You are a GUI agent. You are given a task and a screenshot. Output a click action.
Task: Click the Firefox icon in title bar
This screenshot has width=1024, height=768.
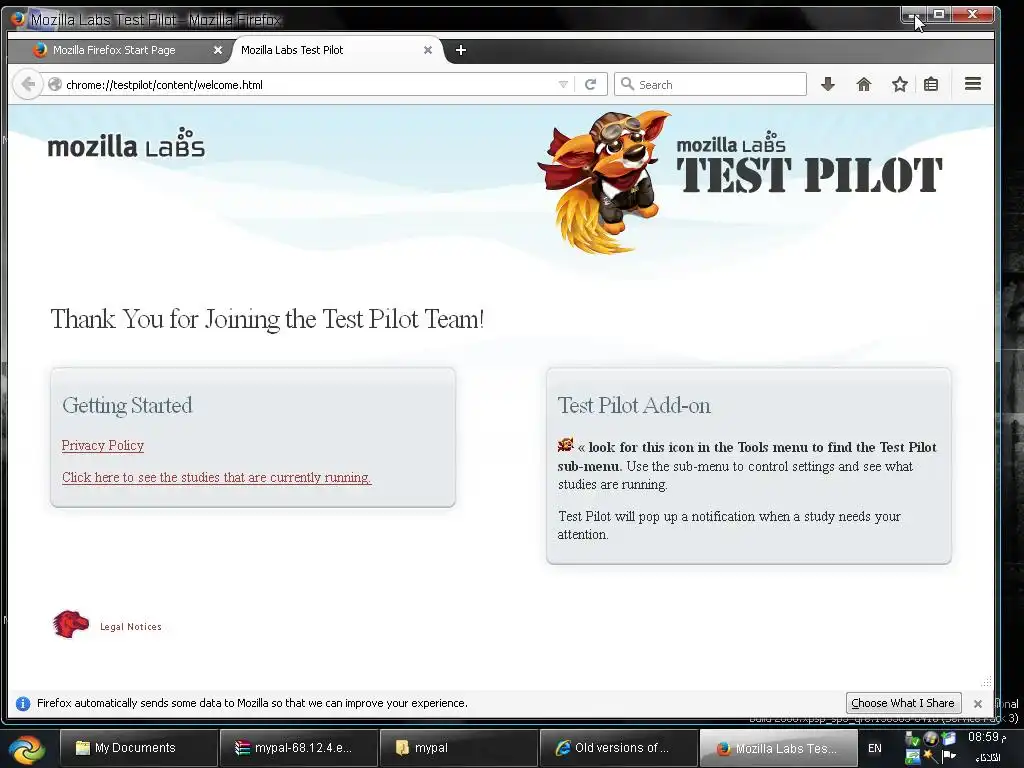(18, 18)
